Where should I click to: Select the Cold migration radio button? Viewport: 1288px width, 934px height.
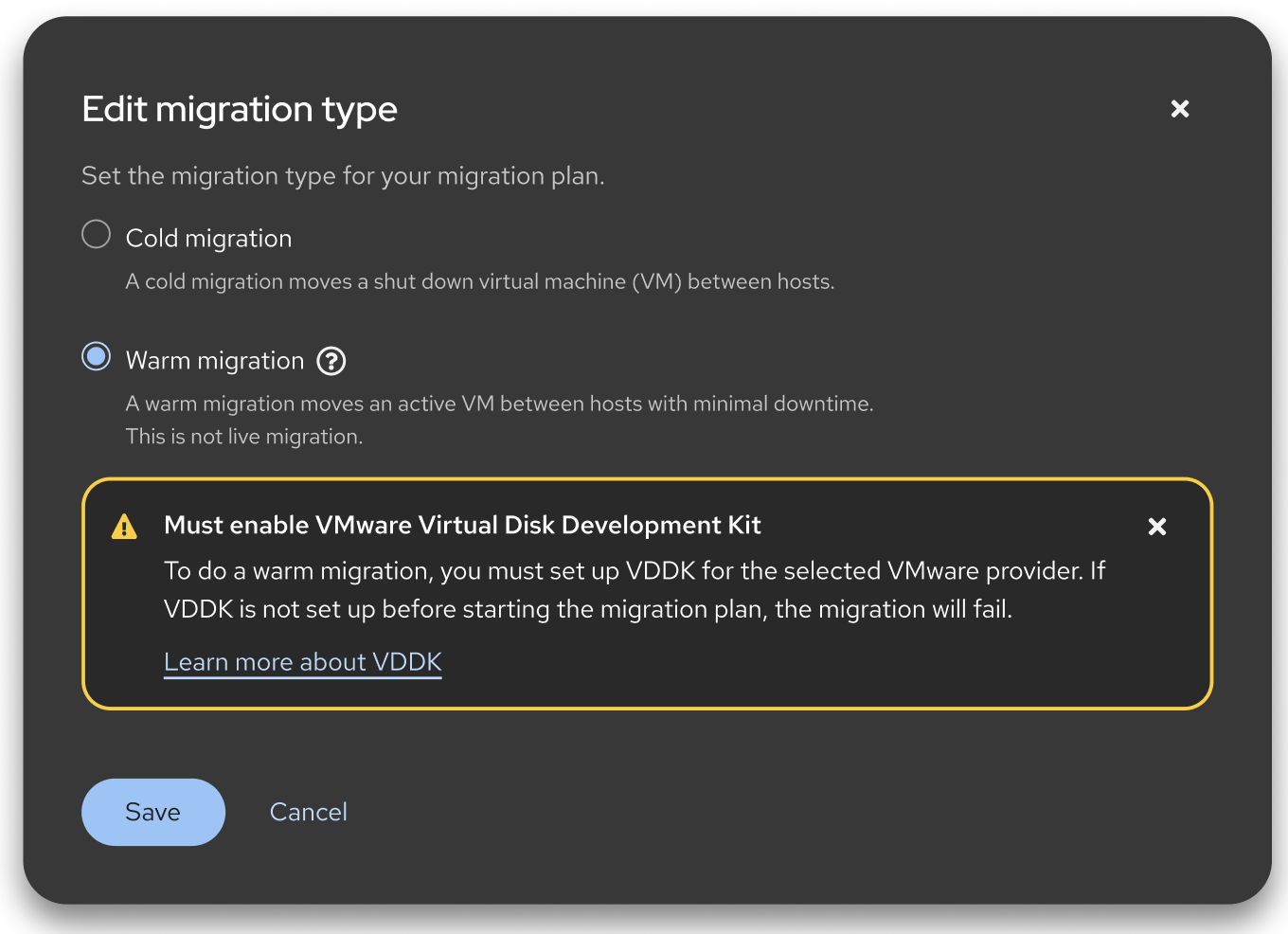click(97, 234)
